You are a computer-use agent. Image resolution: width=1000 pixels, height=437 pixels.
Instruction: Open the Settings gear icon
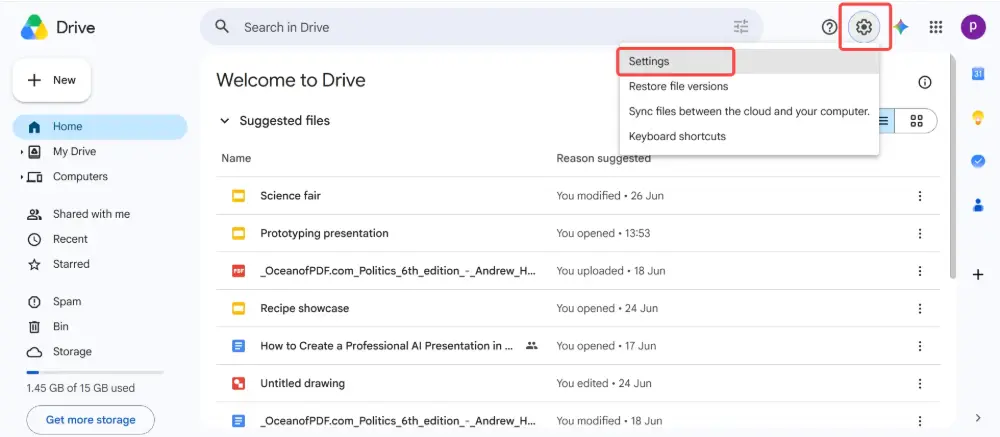tap(864, 27)
